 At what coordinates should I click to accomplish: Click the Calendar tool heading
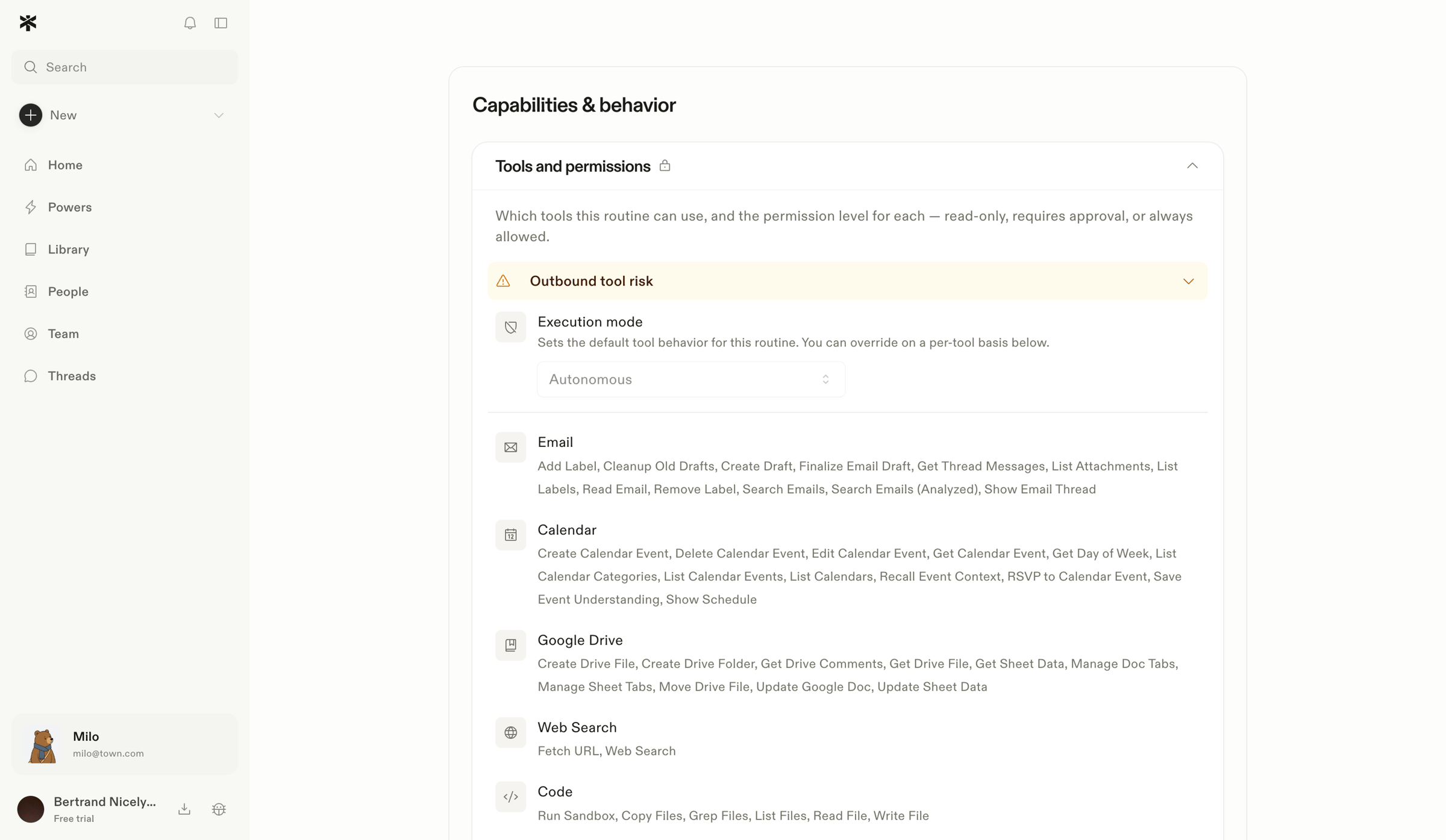(x=566, y=530)
